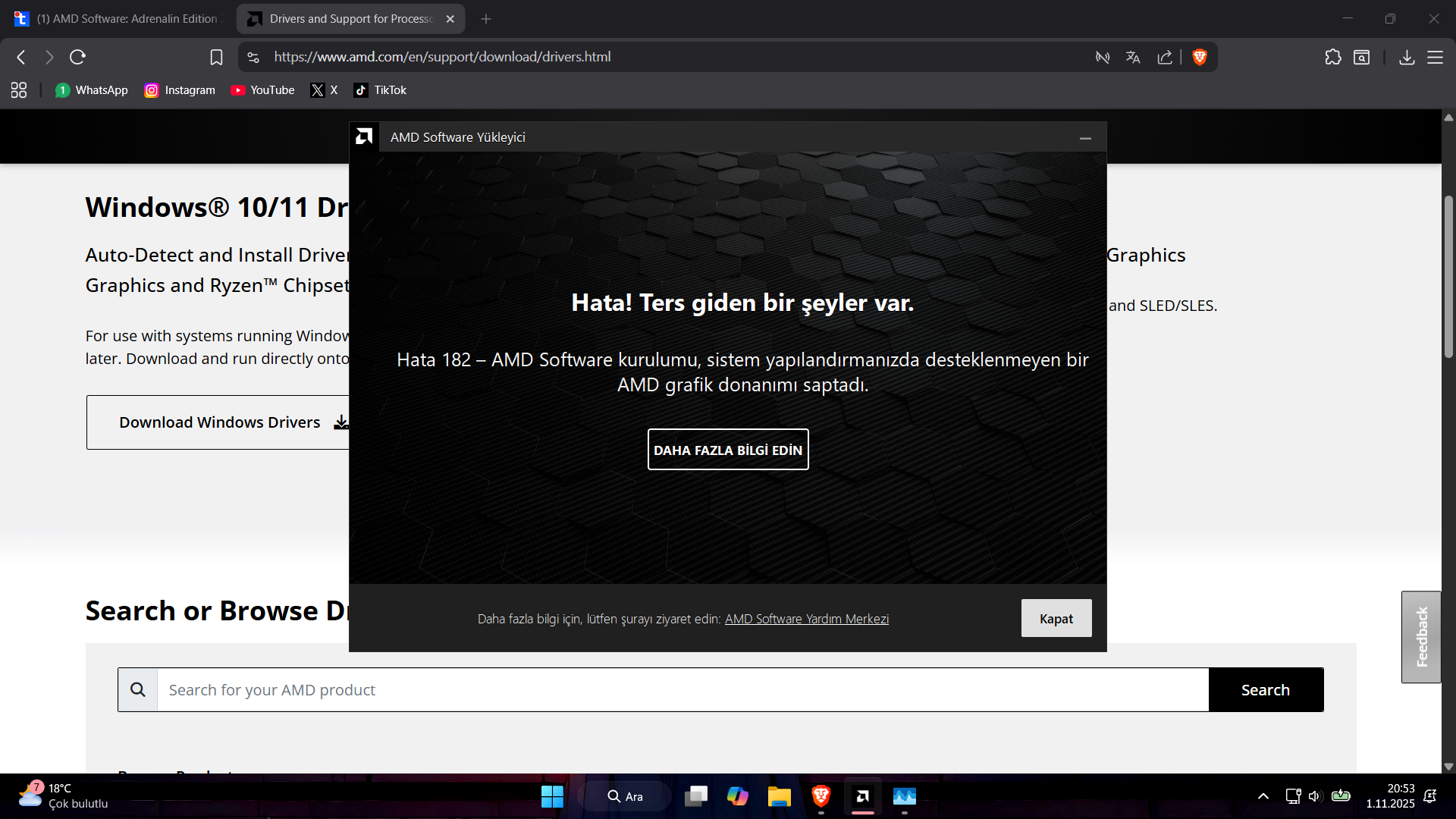This screenshot has width=1456, height=819.
Task: Open Brave Shields lion icon
Action: point(1200,57)
